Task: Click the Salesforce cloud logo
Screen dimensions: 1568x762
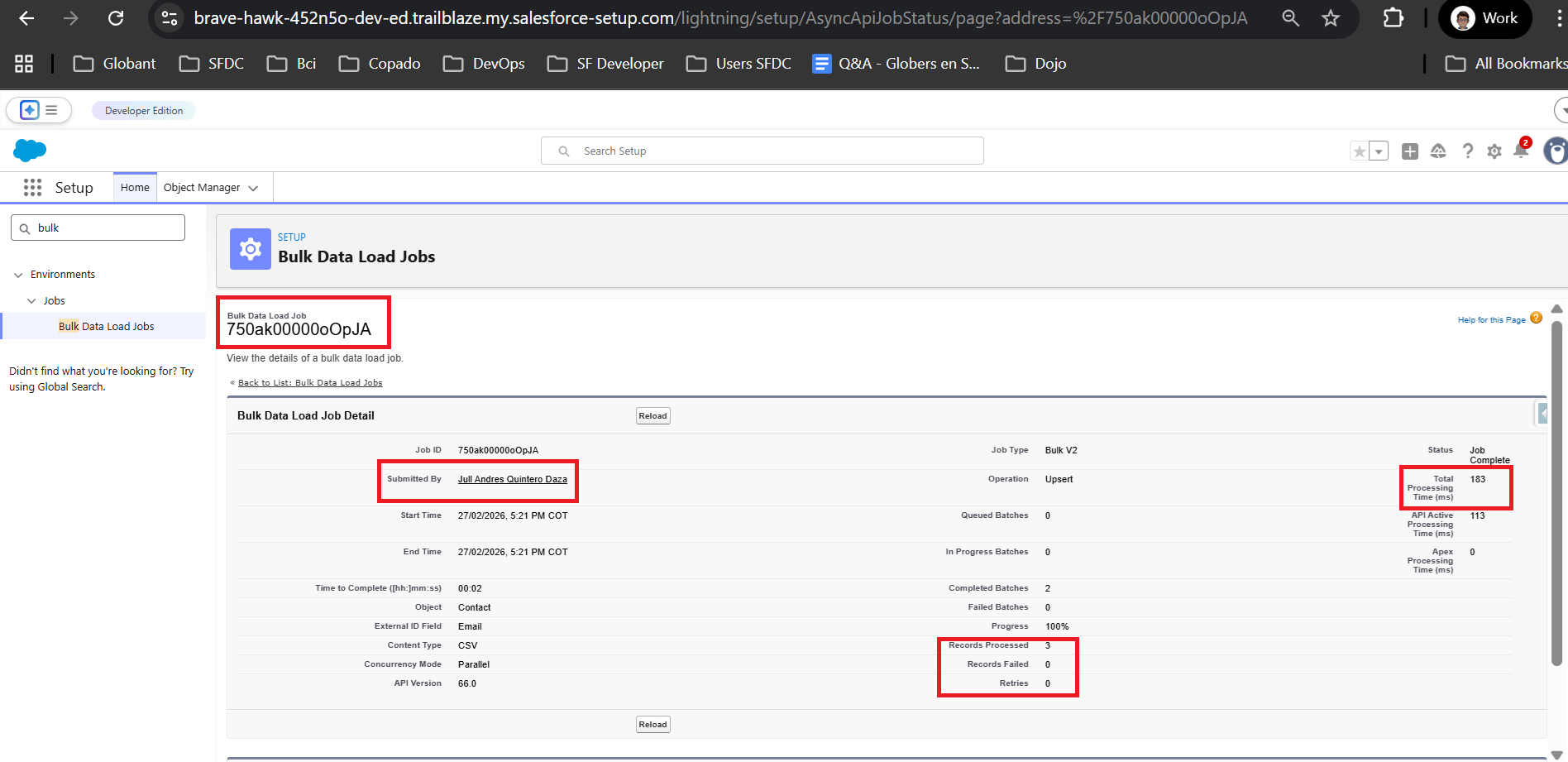Action: click(30, 151)
